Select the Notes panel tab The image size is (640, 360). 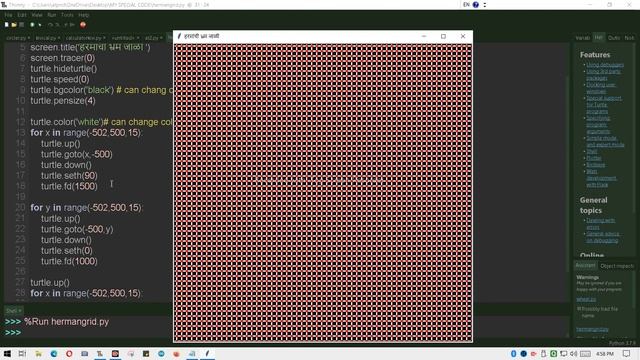click(x=629, y=38)
